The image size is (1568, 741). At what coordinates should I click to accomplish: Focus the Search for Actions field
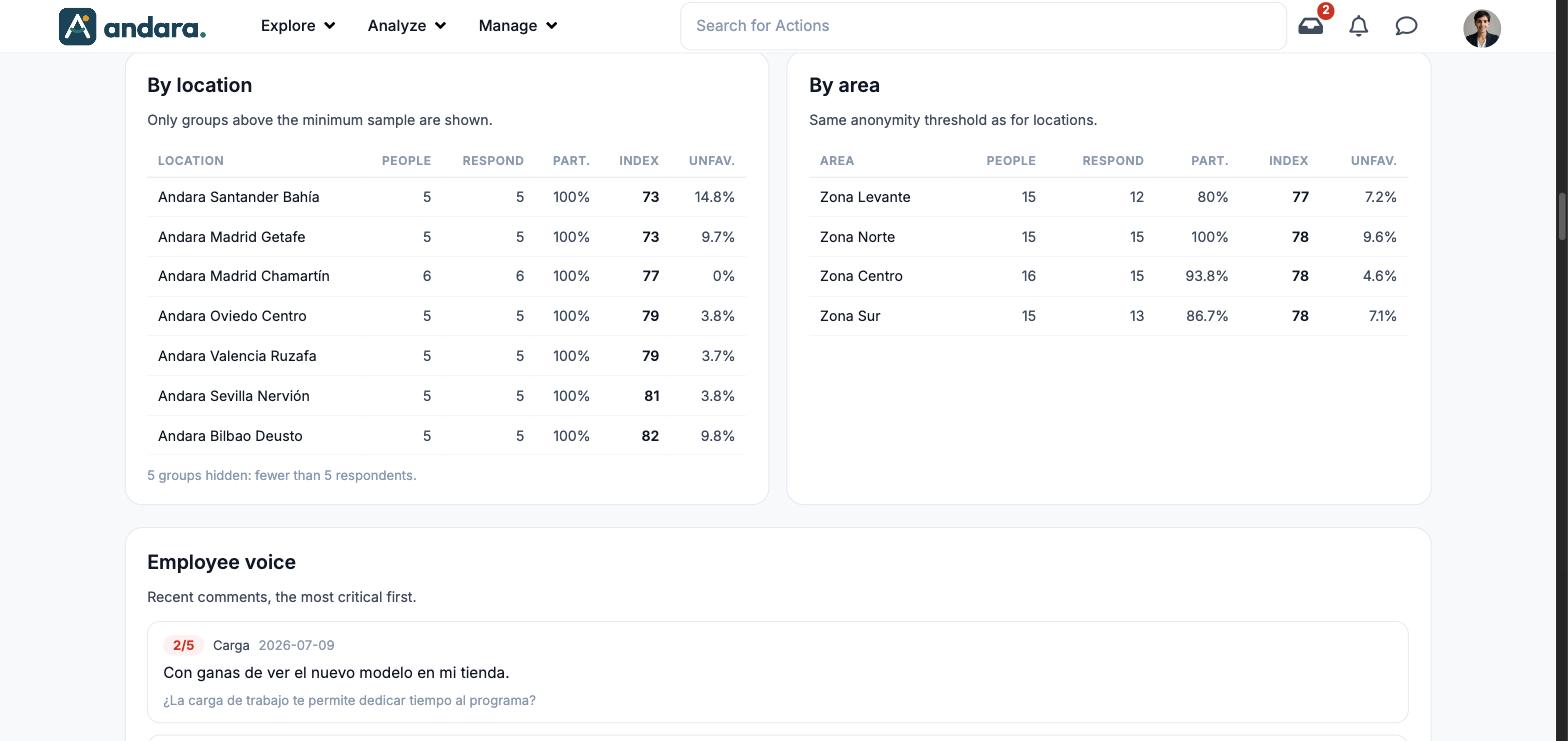click(983, 26)
